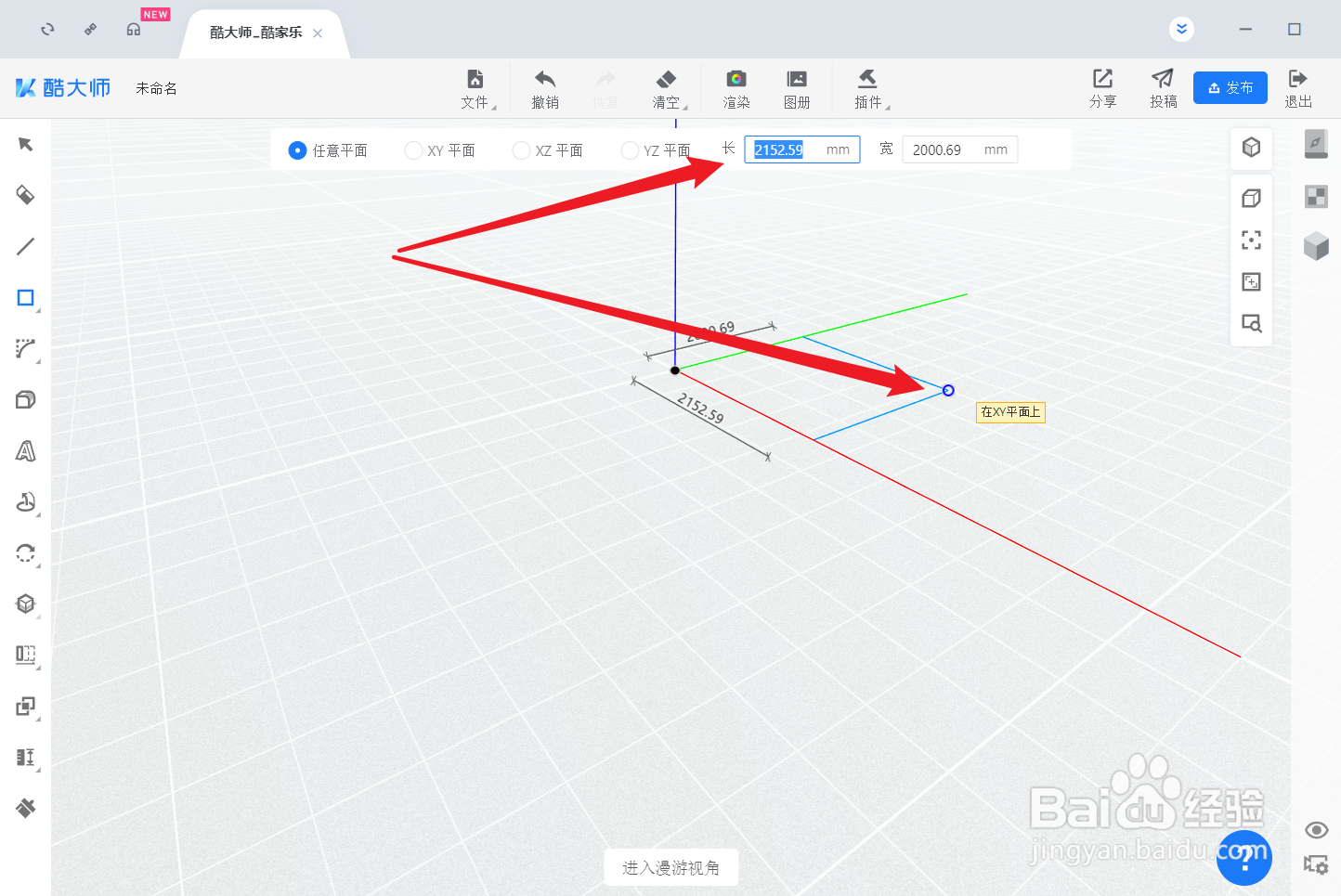This screenshot has width=1341, height=896.
Task: Click 进入漫游视角 button
Action: pos(670,867)
